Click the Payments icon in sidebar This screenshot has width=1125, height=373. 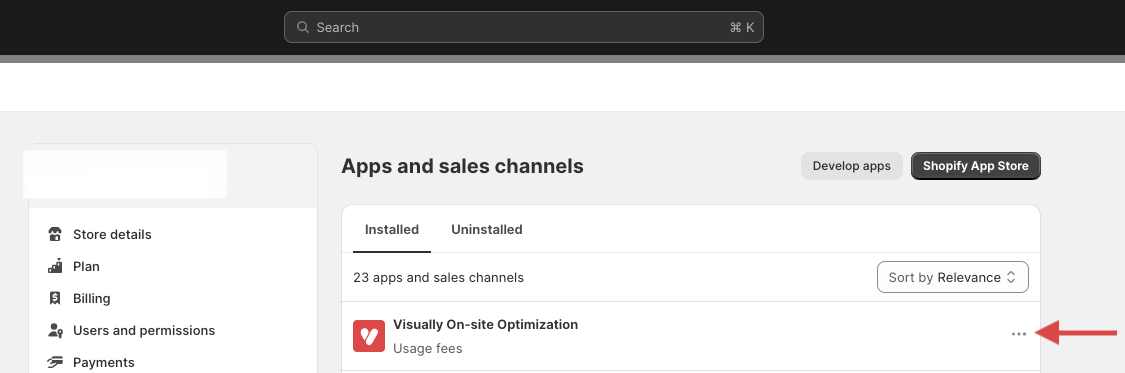(55, 362)
